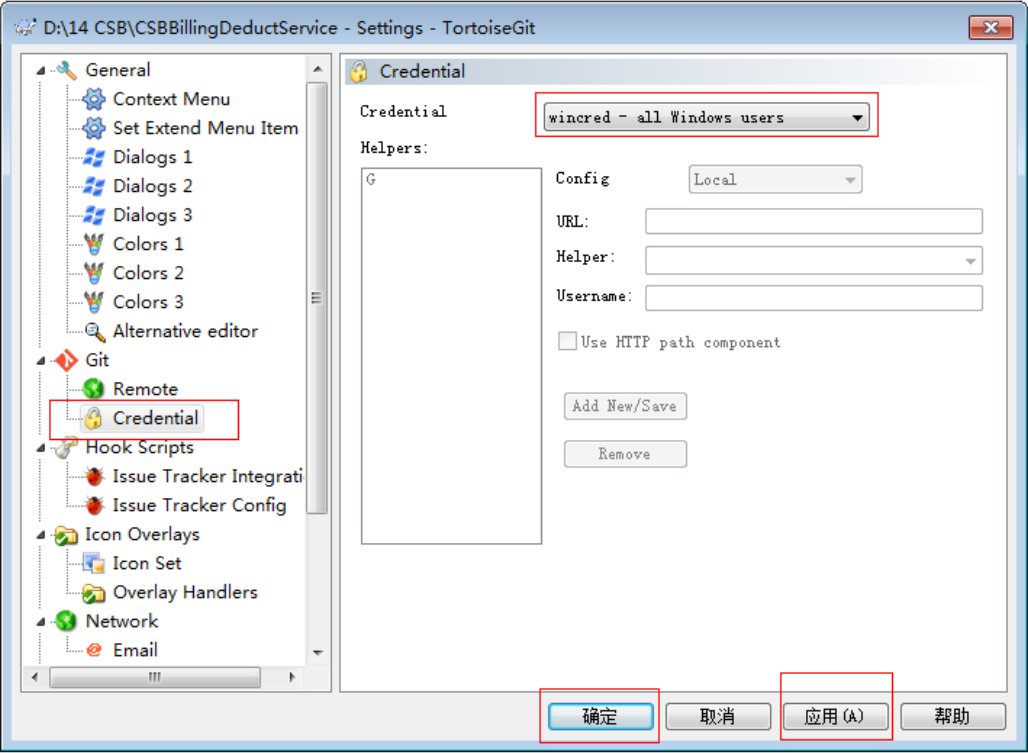Click tree scroll right arrow

tap(292, 677)
